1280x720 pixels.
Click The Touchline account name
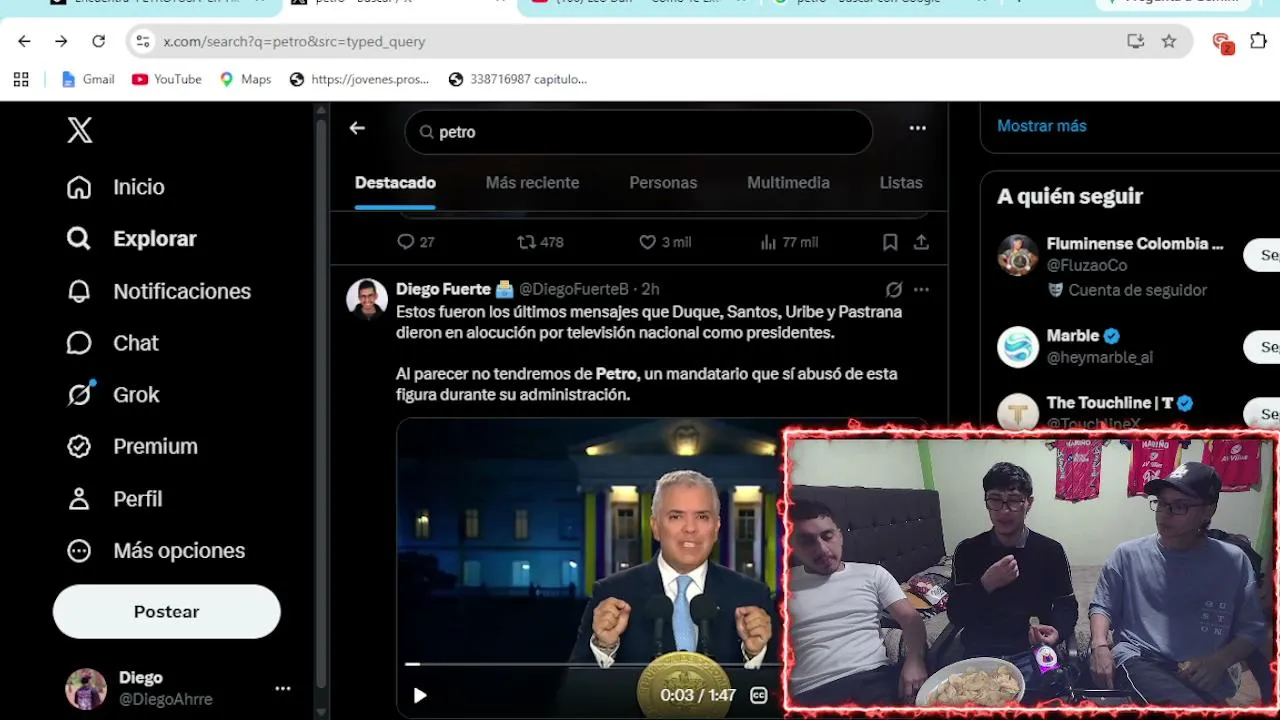tap(1110, 403)
